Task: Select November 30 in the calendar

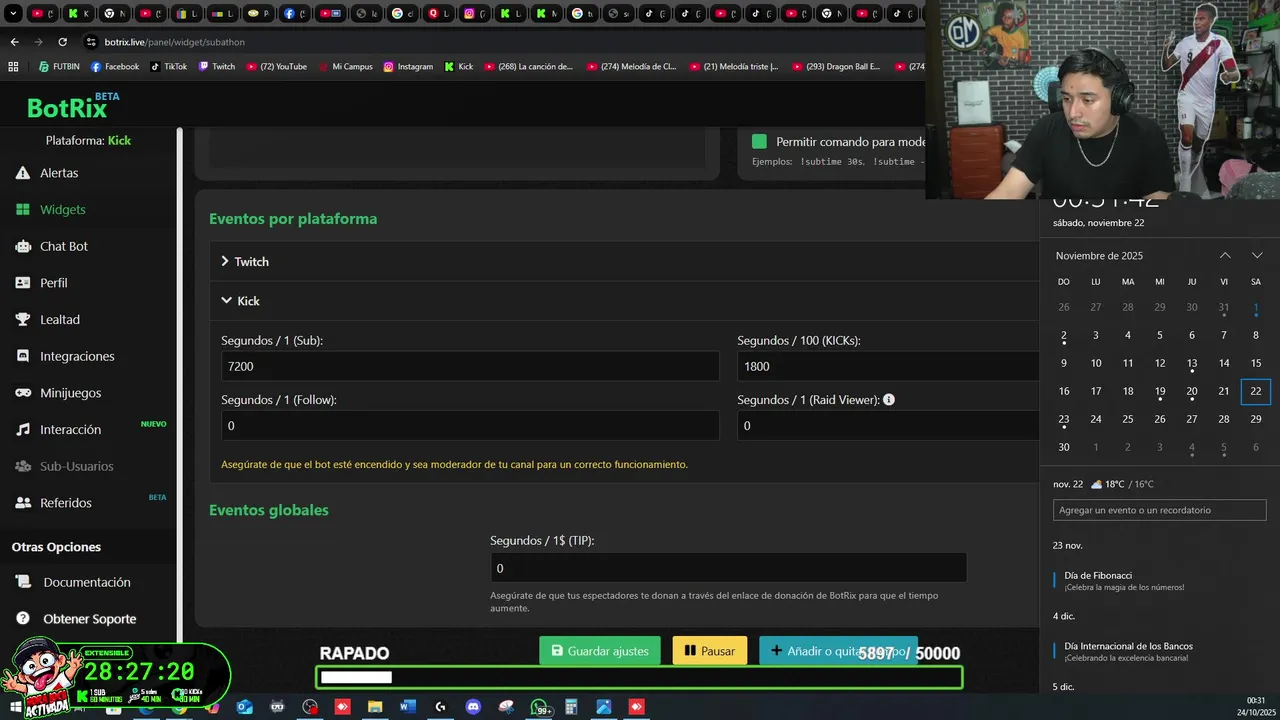Action: (x=1064, y=447)
